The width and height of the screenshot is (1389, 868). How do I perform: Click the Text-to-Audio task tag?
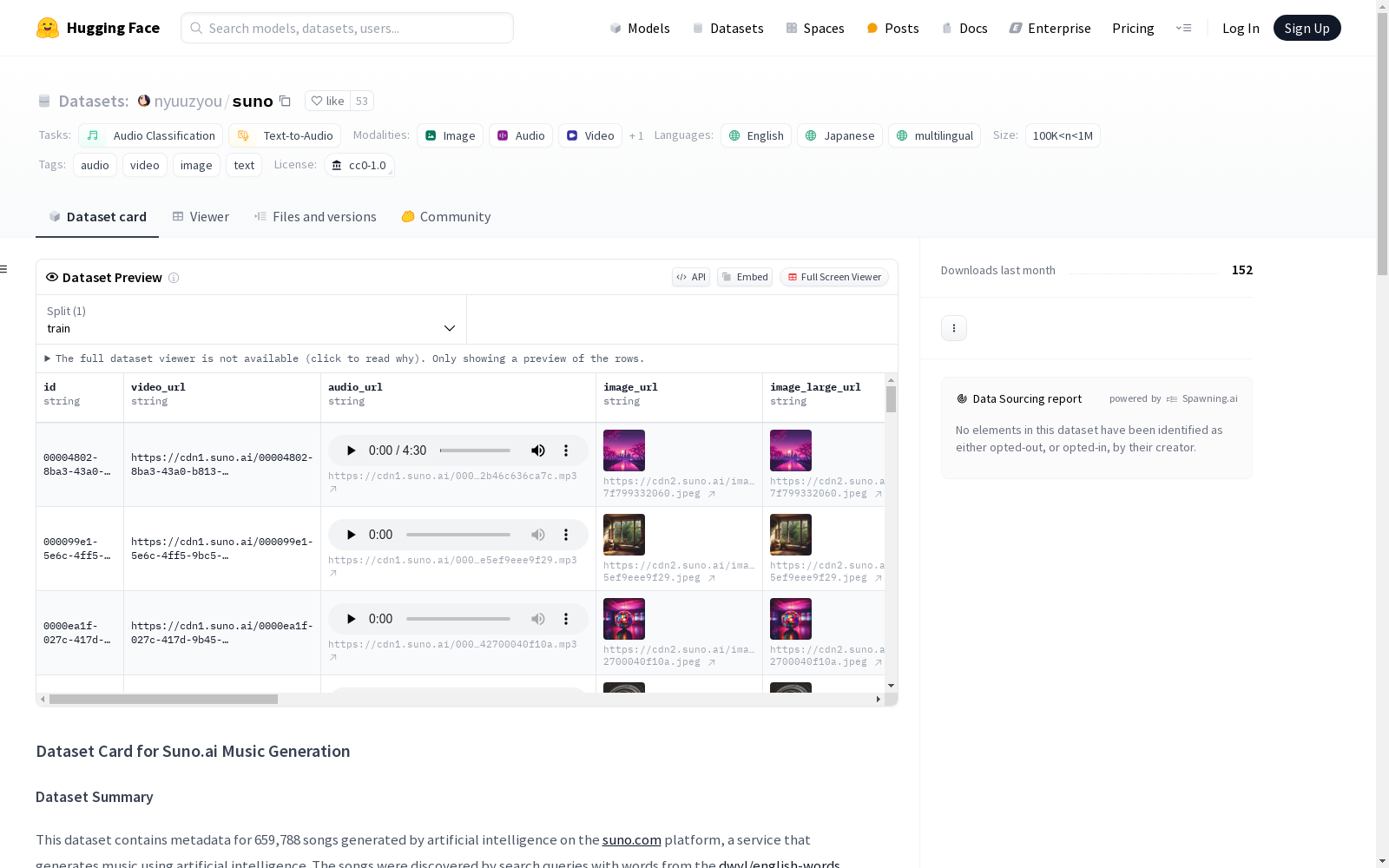point(285,135)
